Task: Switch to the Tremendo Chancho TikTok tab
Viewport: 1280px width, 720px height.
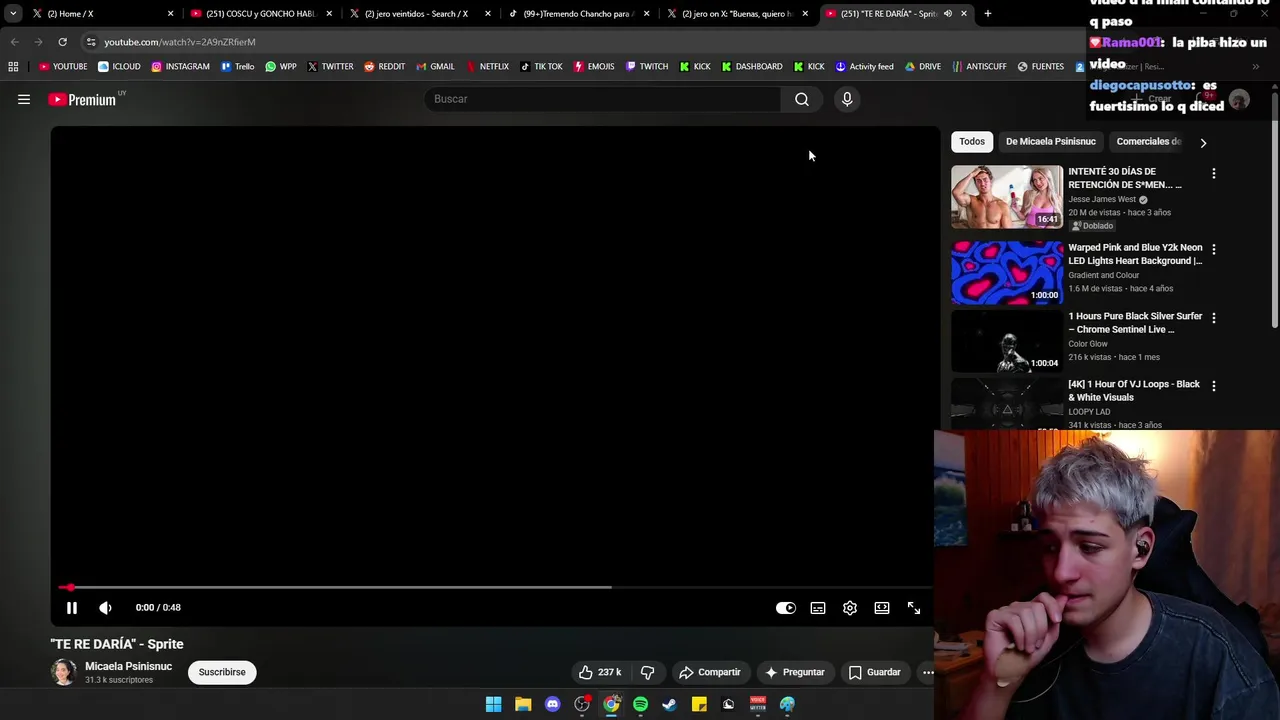Action: point(578,14)
